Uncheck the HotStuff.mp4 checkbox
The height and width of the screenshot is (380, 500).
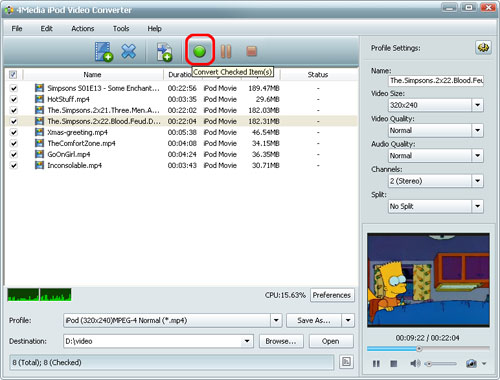click(14, 99)
